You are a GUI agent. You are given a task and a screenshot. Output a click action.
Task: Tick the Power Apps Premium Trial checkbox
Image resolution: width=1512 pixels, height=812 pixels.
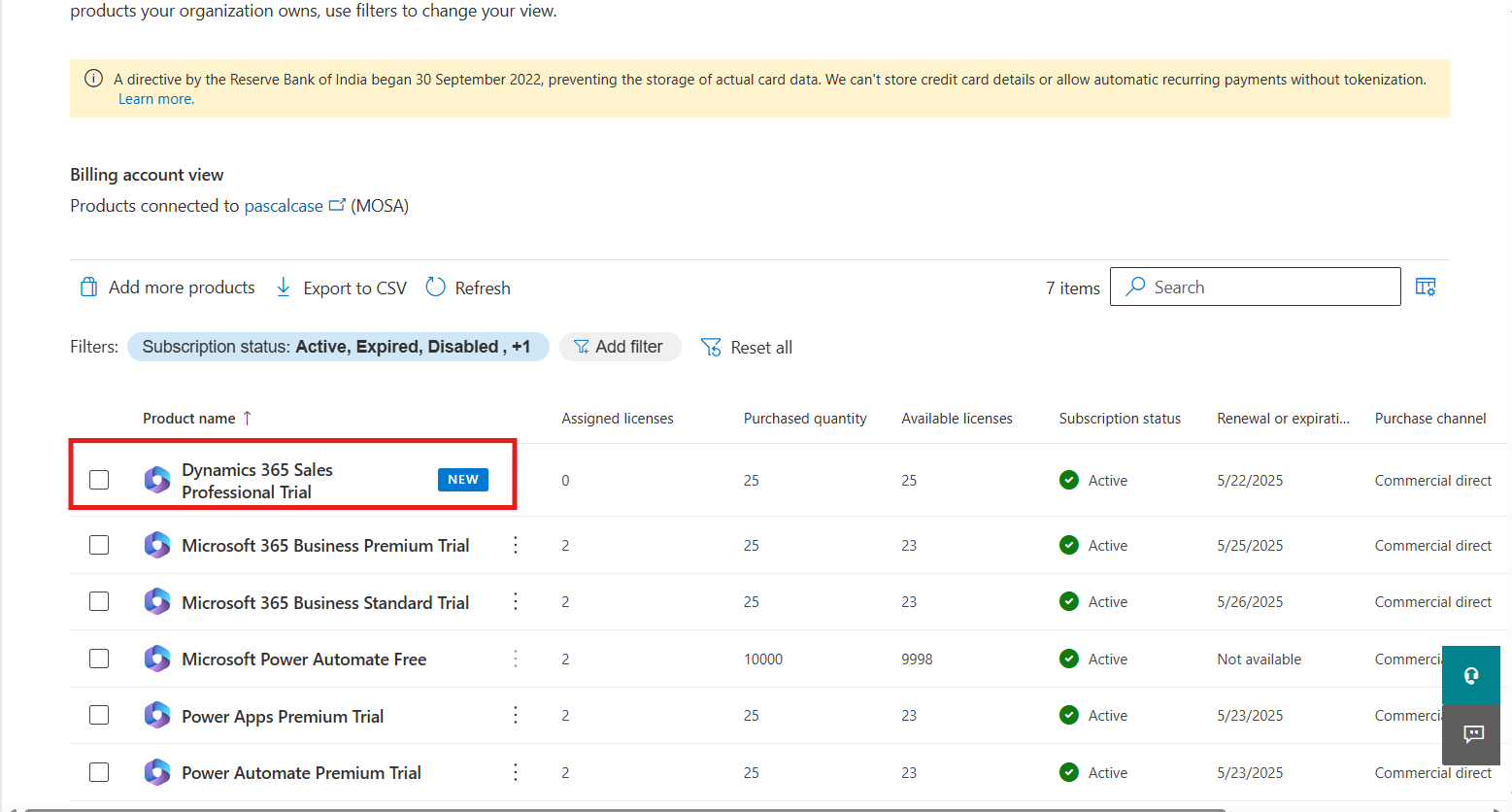99,715
